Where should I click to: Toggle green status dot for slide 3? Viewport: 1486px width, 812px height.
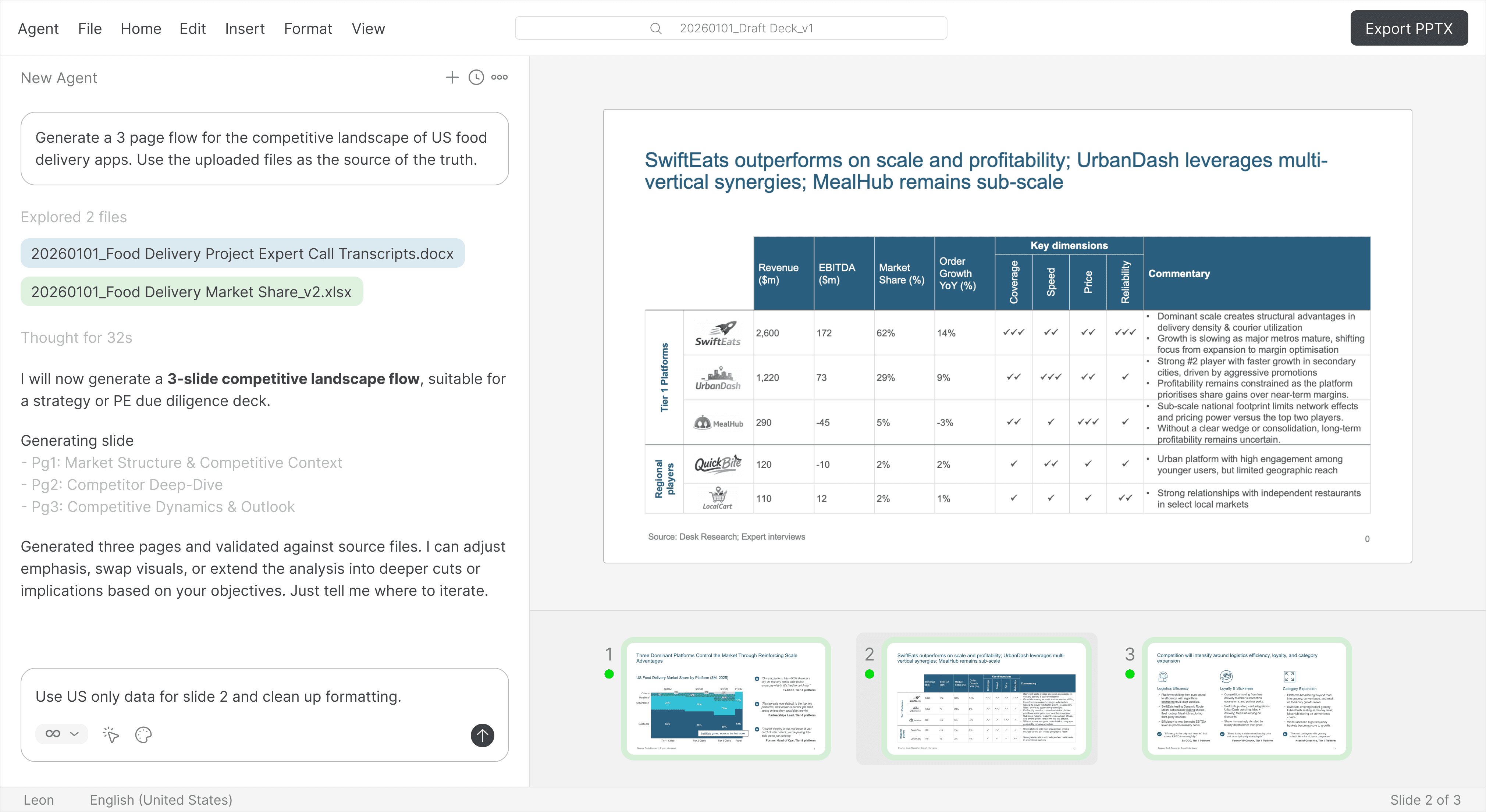pyautogui.click(x=1130, y=674)
